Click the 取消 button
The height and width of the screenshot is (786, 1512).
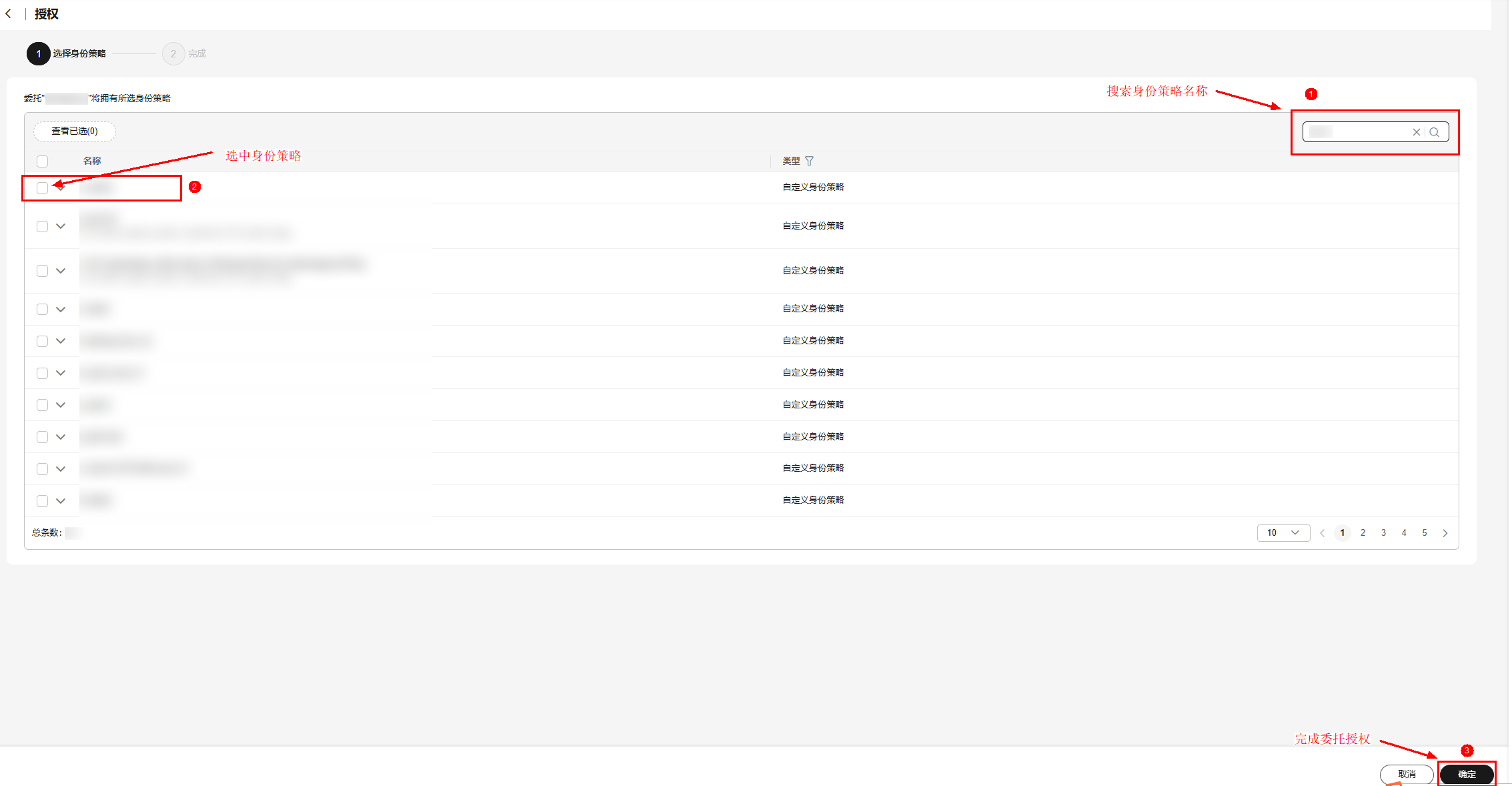pyautogui.click(x=1407, y=774)
